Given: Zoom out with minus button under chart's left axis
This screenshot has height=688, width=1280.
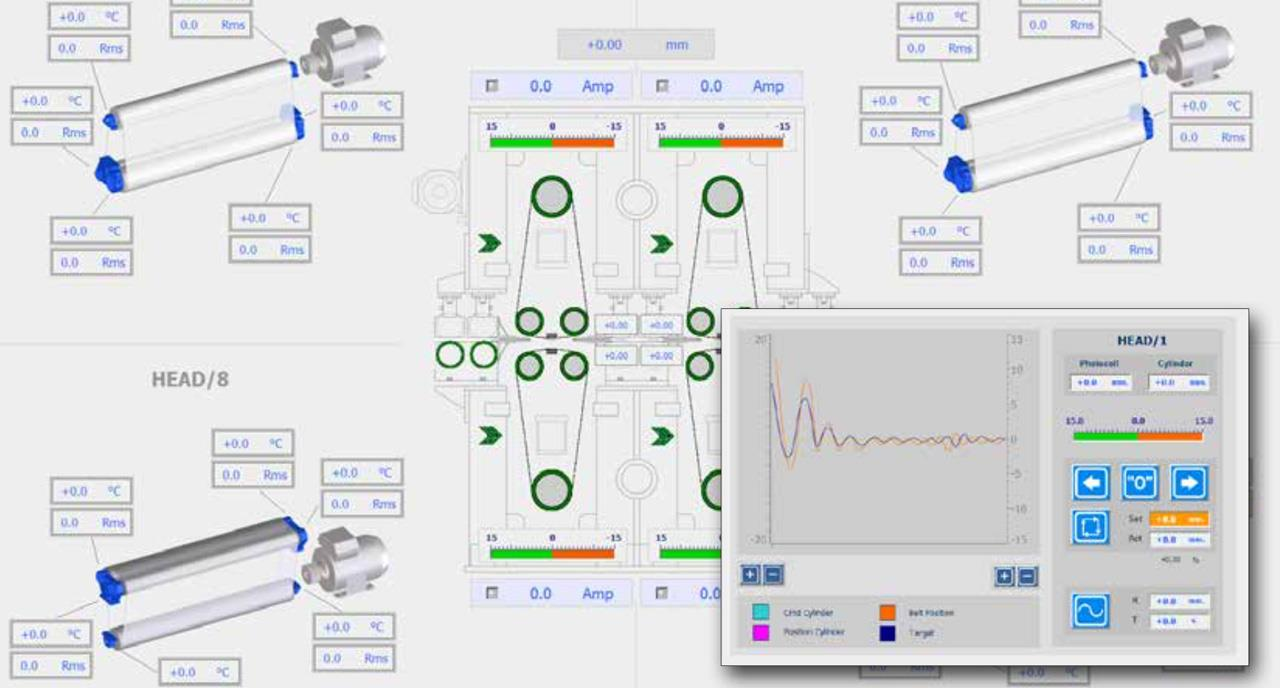Looking at the screenshot, I should tap(773, 574).
